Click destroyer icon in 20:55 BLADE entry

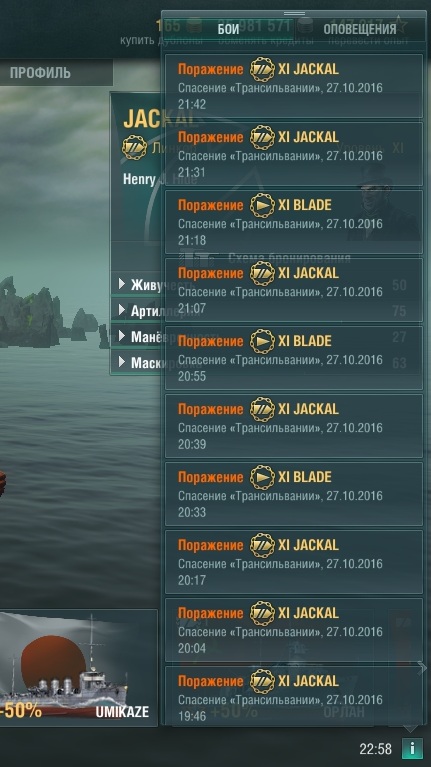[x=262, y=341]
